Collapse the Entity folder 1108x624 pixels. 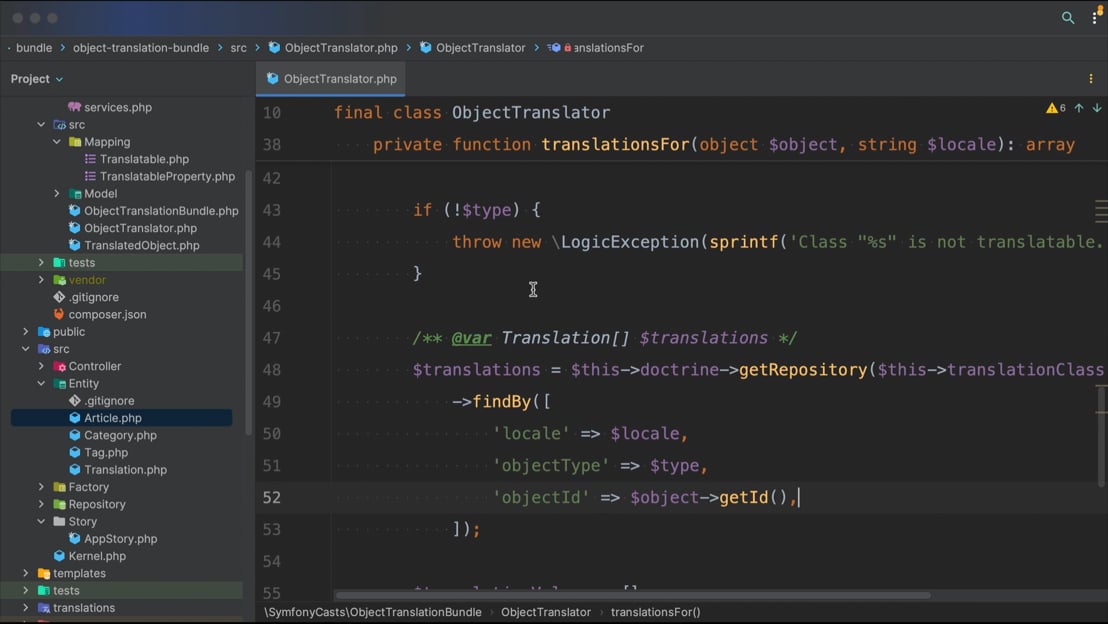click(x=41, y=384)
